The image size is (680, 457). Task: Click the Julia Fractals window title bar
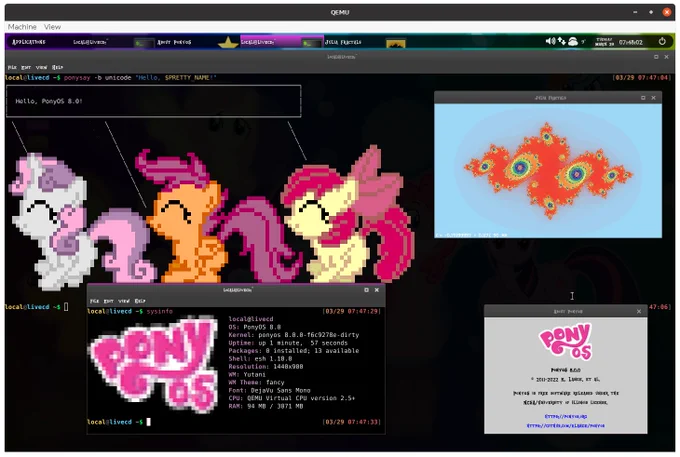click(x=548, y=98)
